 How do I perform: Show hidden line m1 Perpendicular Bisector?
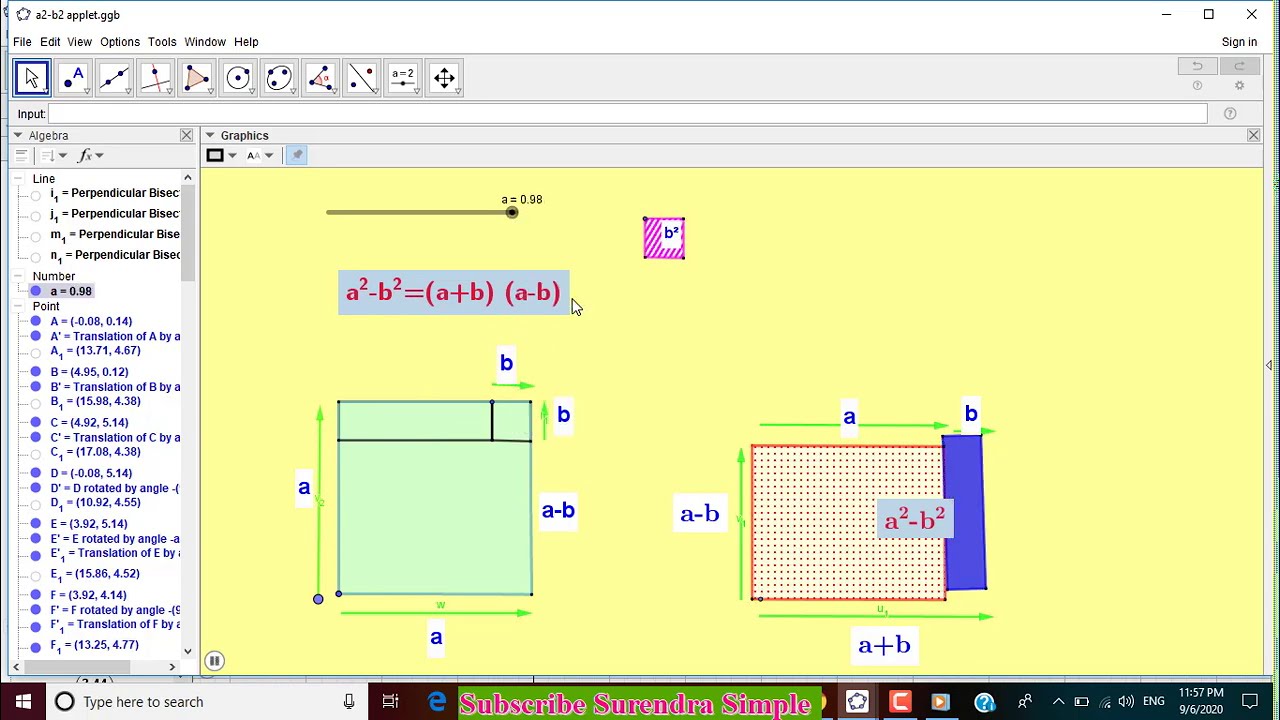(36, 235)
